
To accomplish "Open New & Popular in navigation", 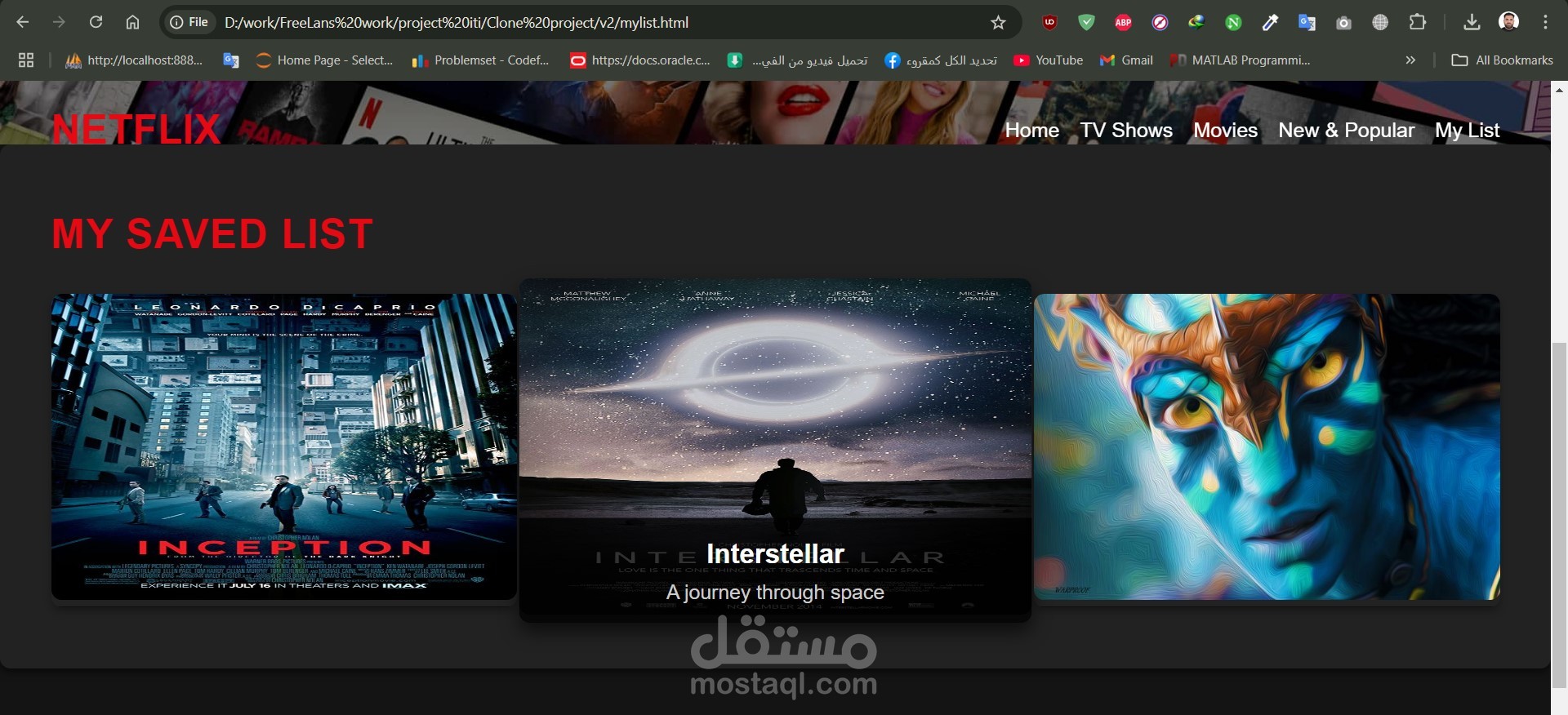I will [x=1346, y=130].
